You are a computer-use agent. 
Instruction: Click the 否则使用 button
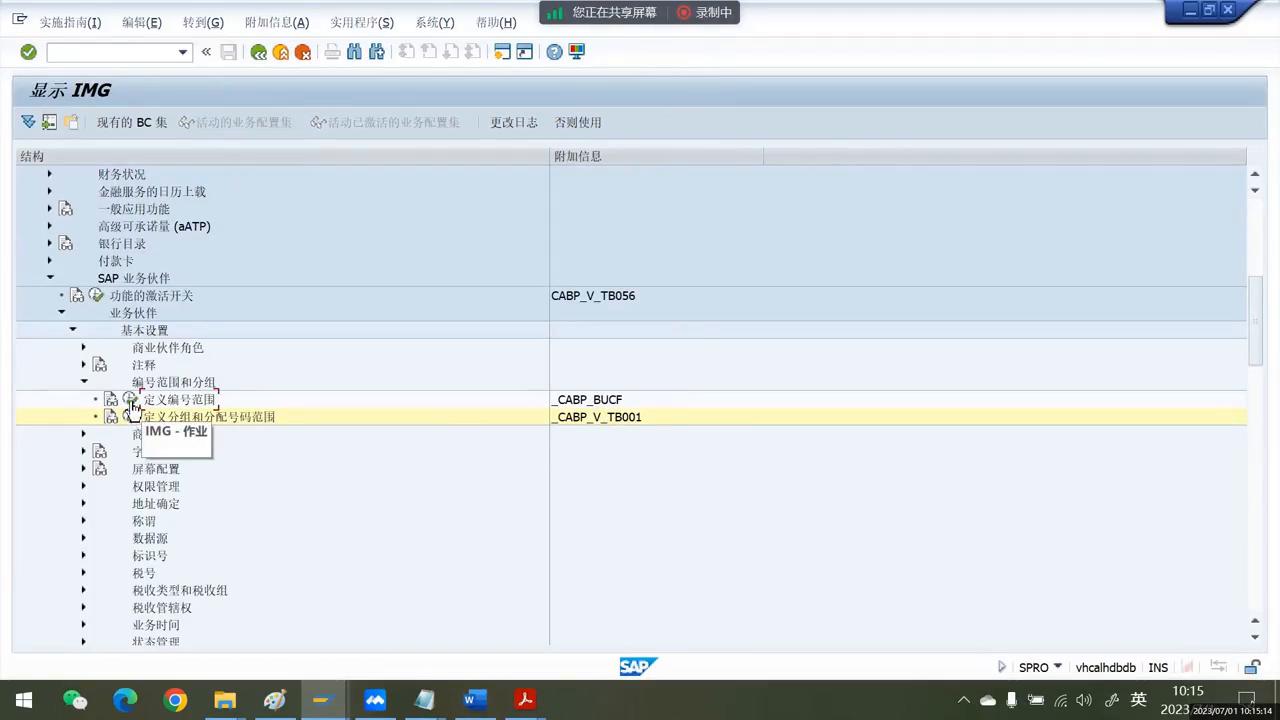click(578, 122)
